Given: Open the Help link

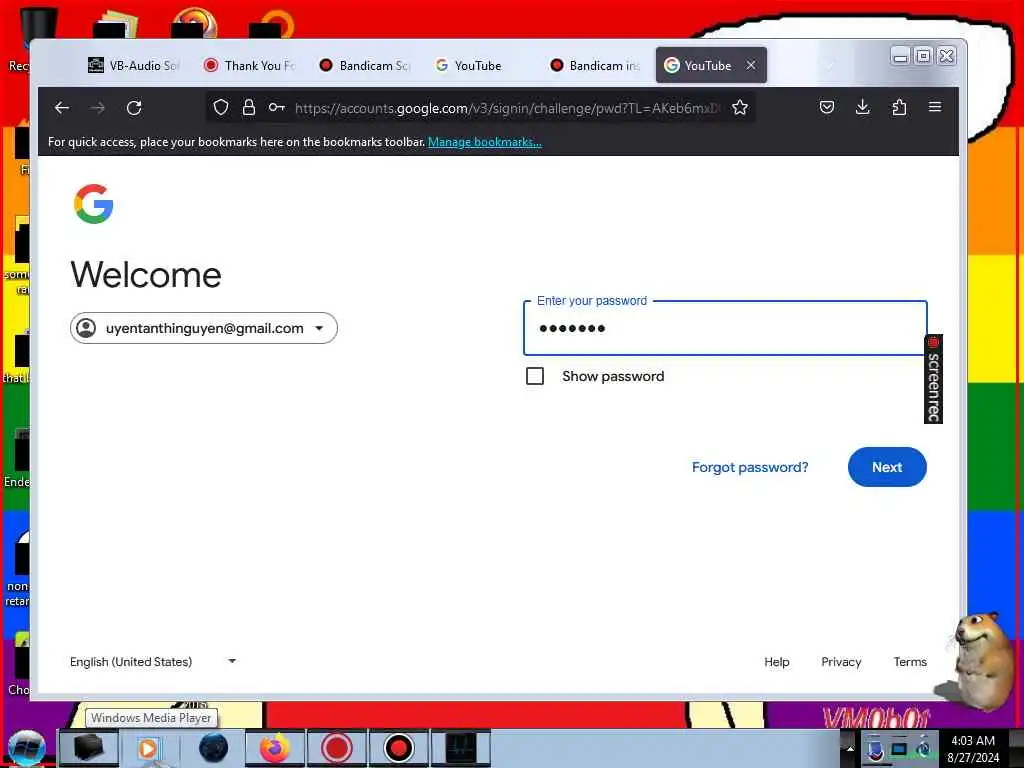Looking at the screenshot, I should click(x=776, y=662).
